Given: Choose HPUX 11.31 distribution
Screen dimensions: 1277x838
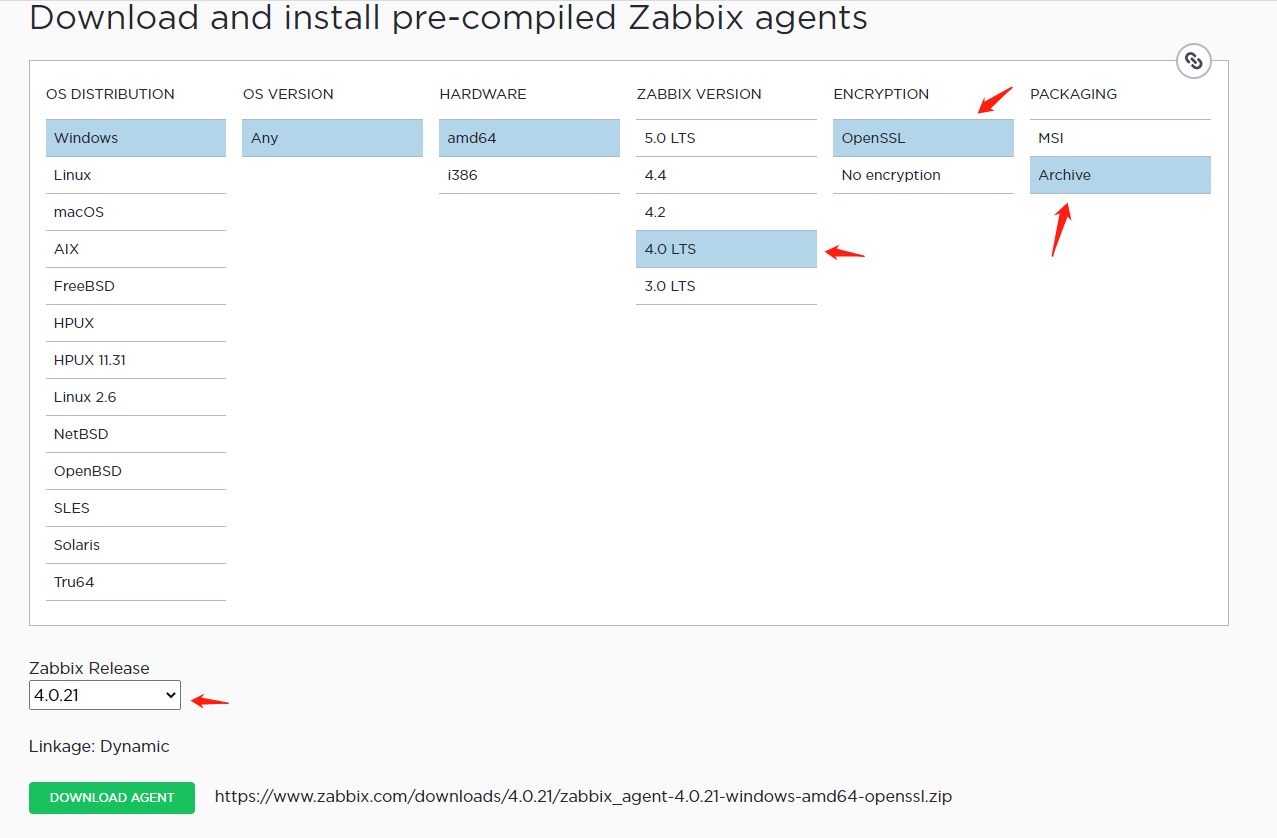Looking at the screenshot, I should (x=135, y=360).
